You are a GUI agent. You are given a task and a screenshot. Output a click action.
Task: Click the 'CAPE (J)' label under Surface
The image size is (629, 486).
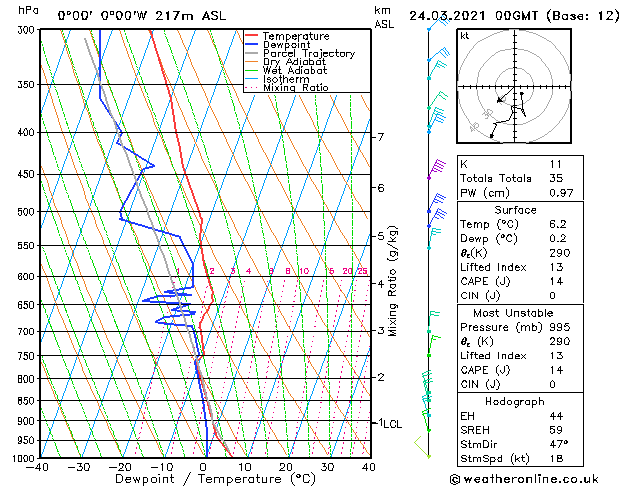point(485,281)
